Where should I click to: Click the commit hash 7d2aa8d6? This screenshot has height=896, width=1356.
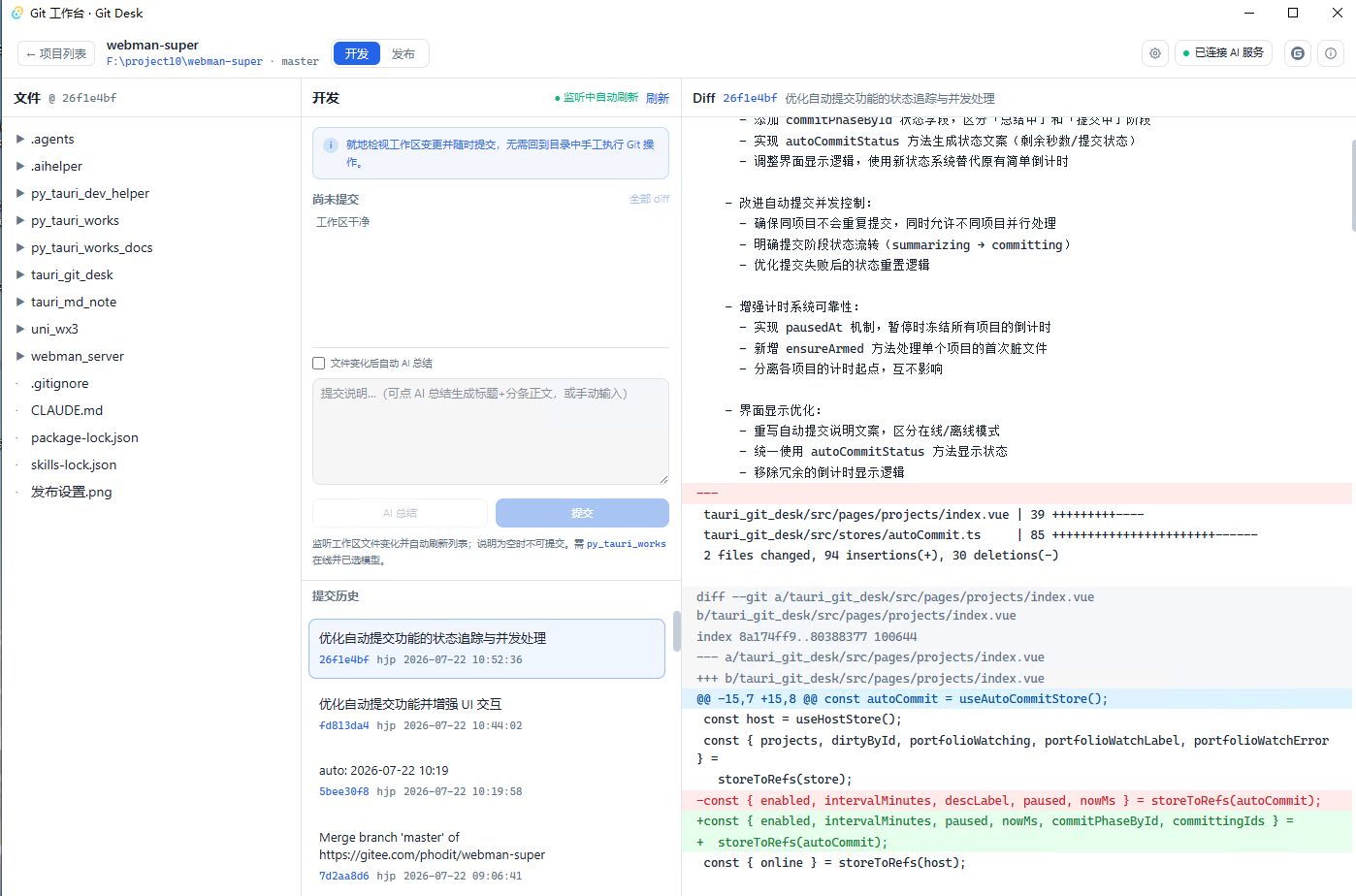tap(344, 876)
